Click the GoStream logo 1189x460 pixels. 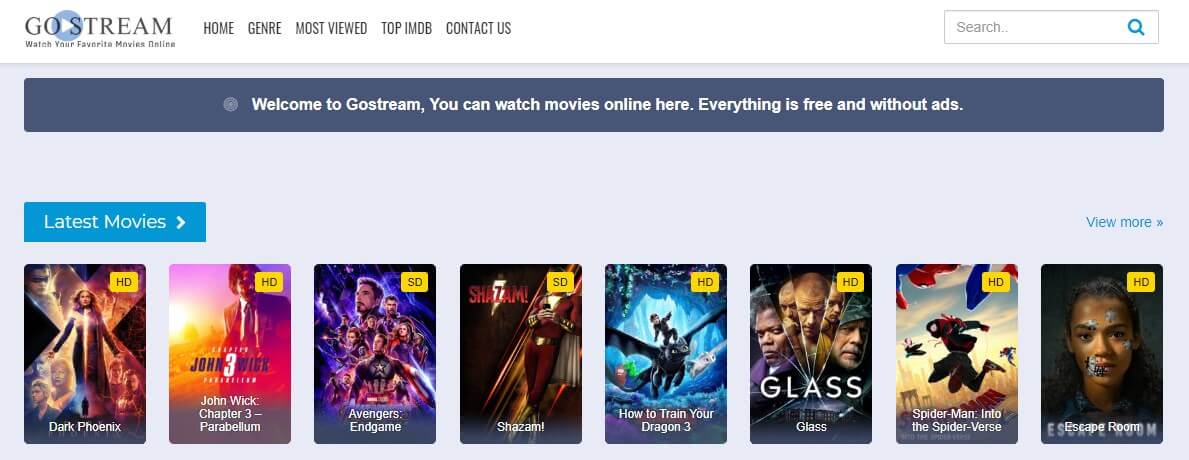[100, 30]
